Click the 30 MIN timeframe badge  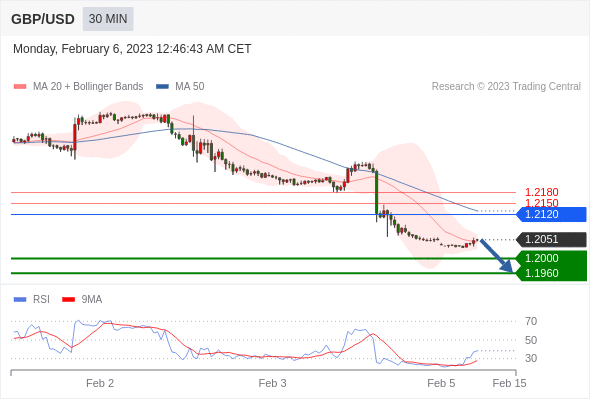tap(108, 19)
